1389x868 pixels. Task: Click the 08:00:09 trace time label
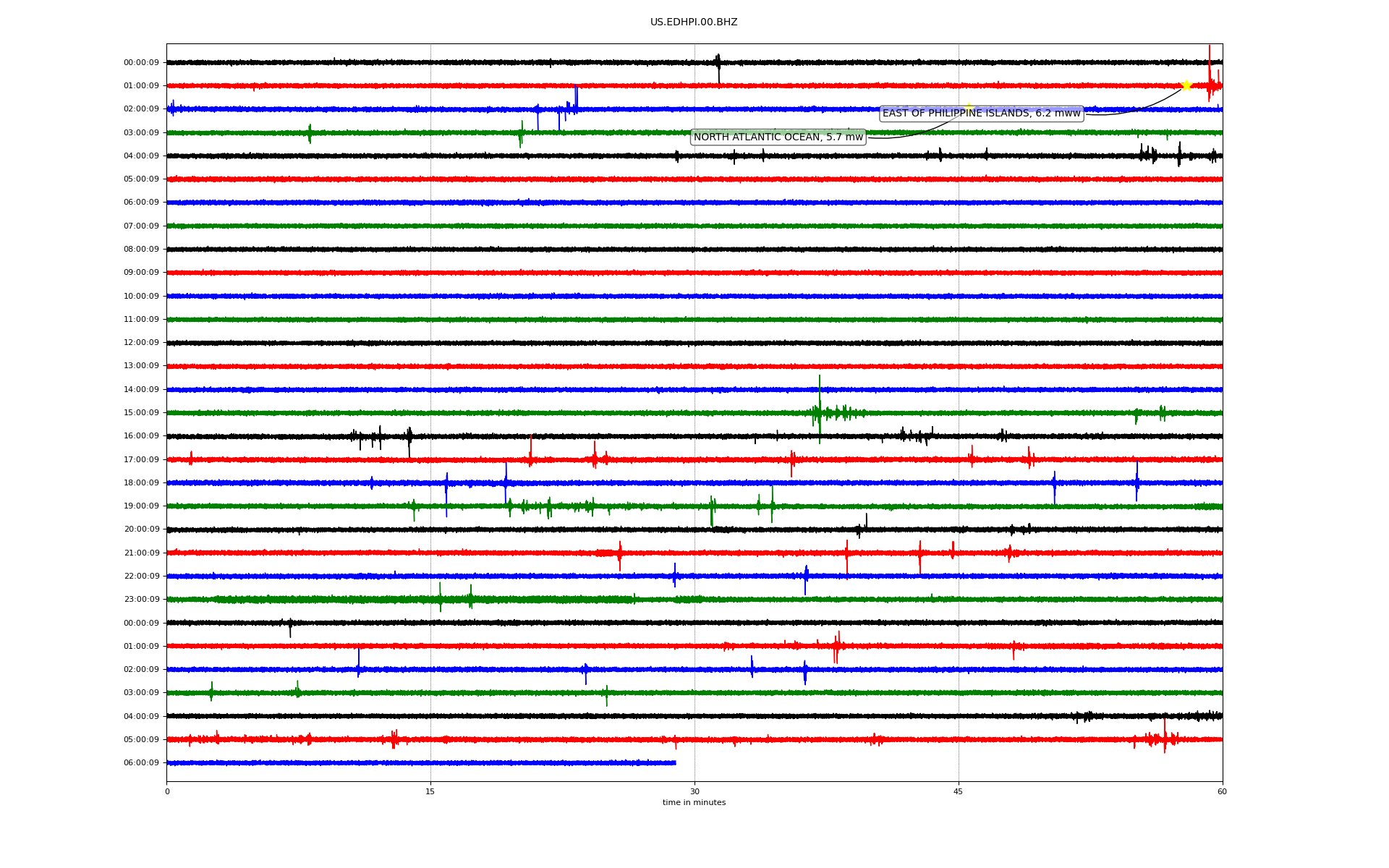[x=141, y=250]
